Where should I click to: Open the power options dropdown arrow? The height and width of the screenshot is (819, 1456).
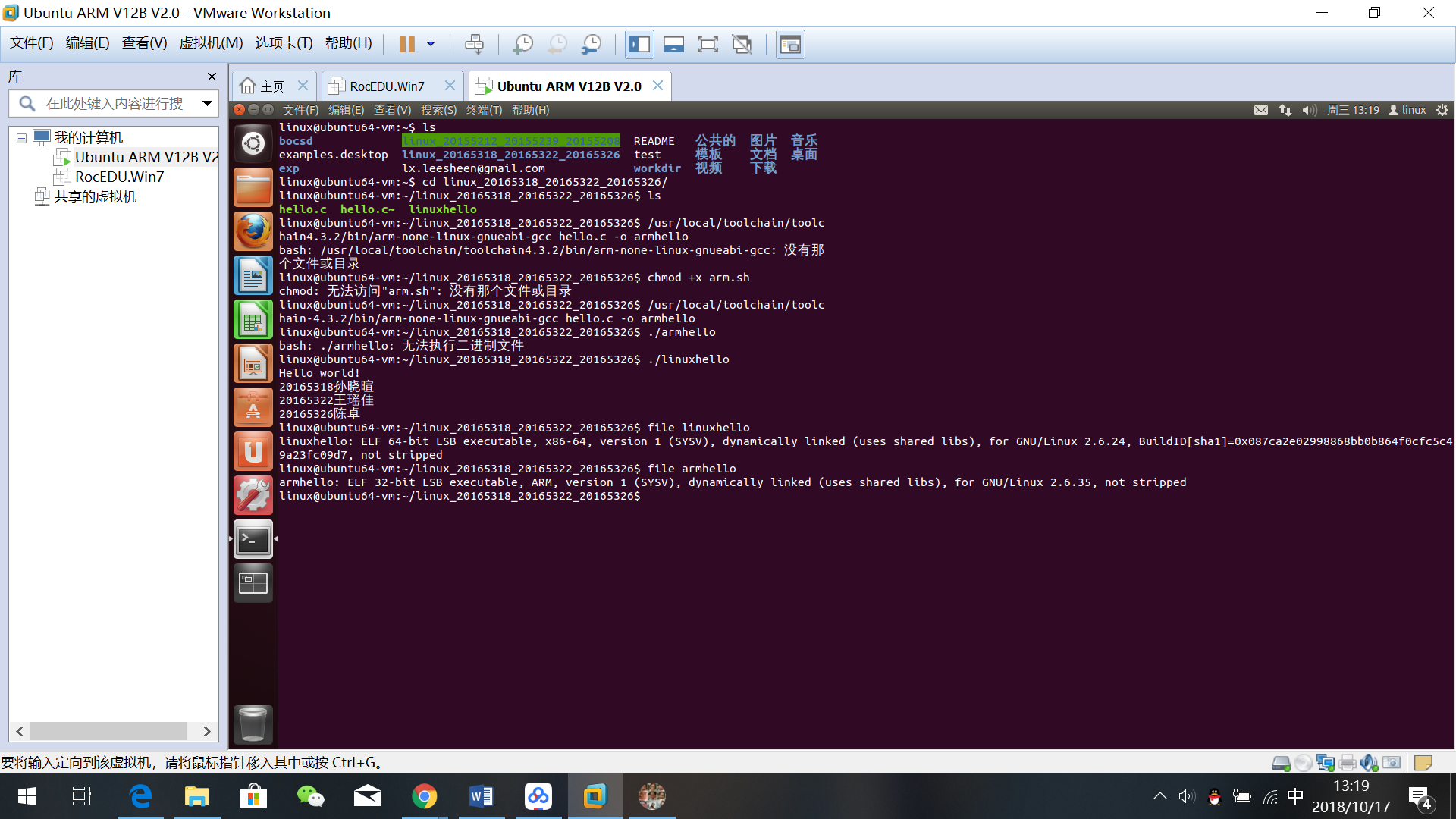click(x=431, y=44)
